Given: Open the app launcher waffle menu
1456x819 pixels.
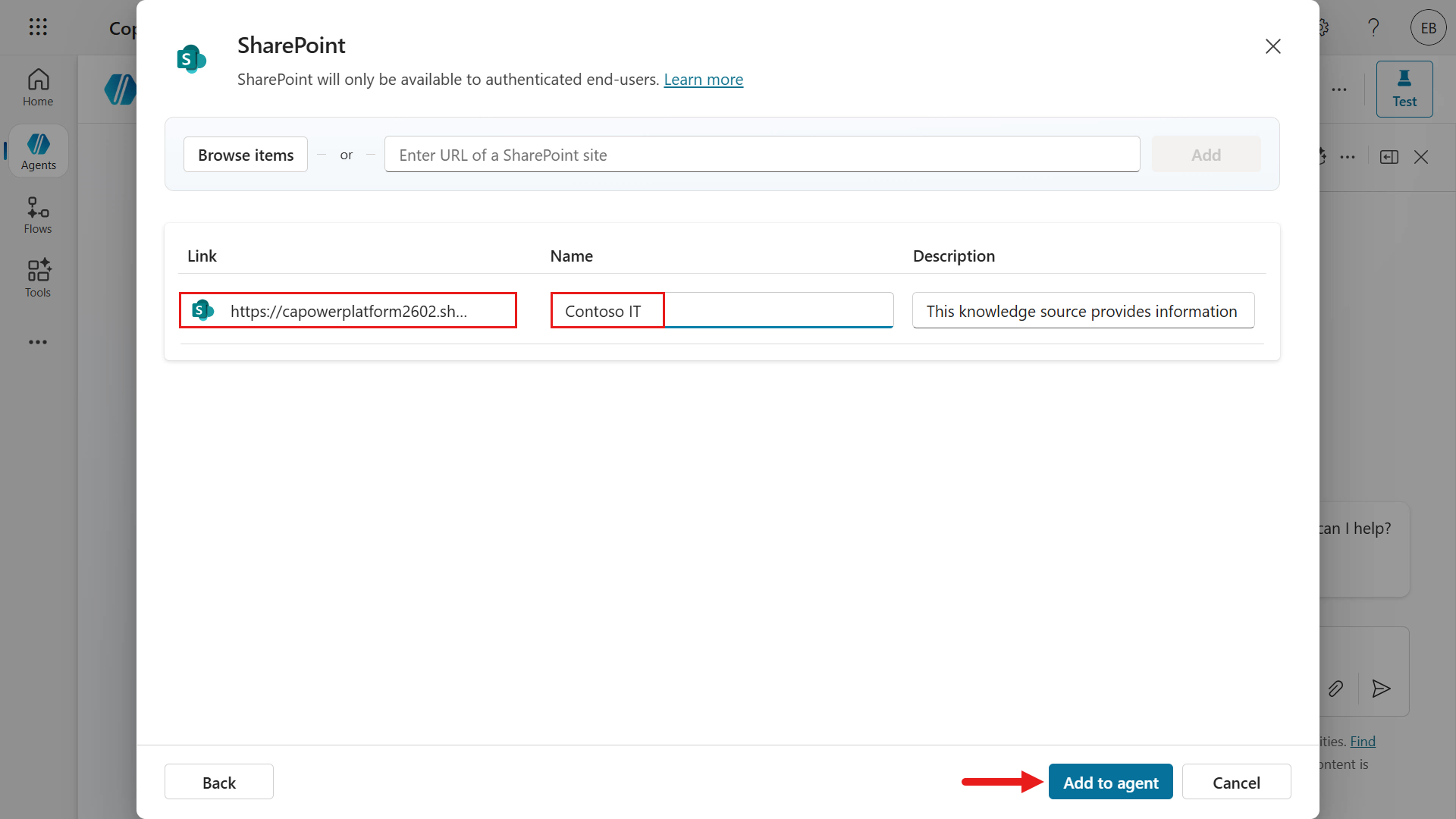Looking at the screenshot, I should pyautogui.click(x=38, y=27).
